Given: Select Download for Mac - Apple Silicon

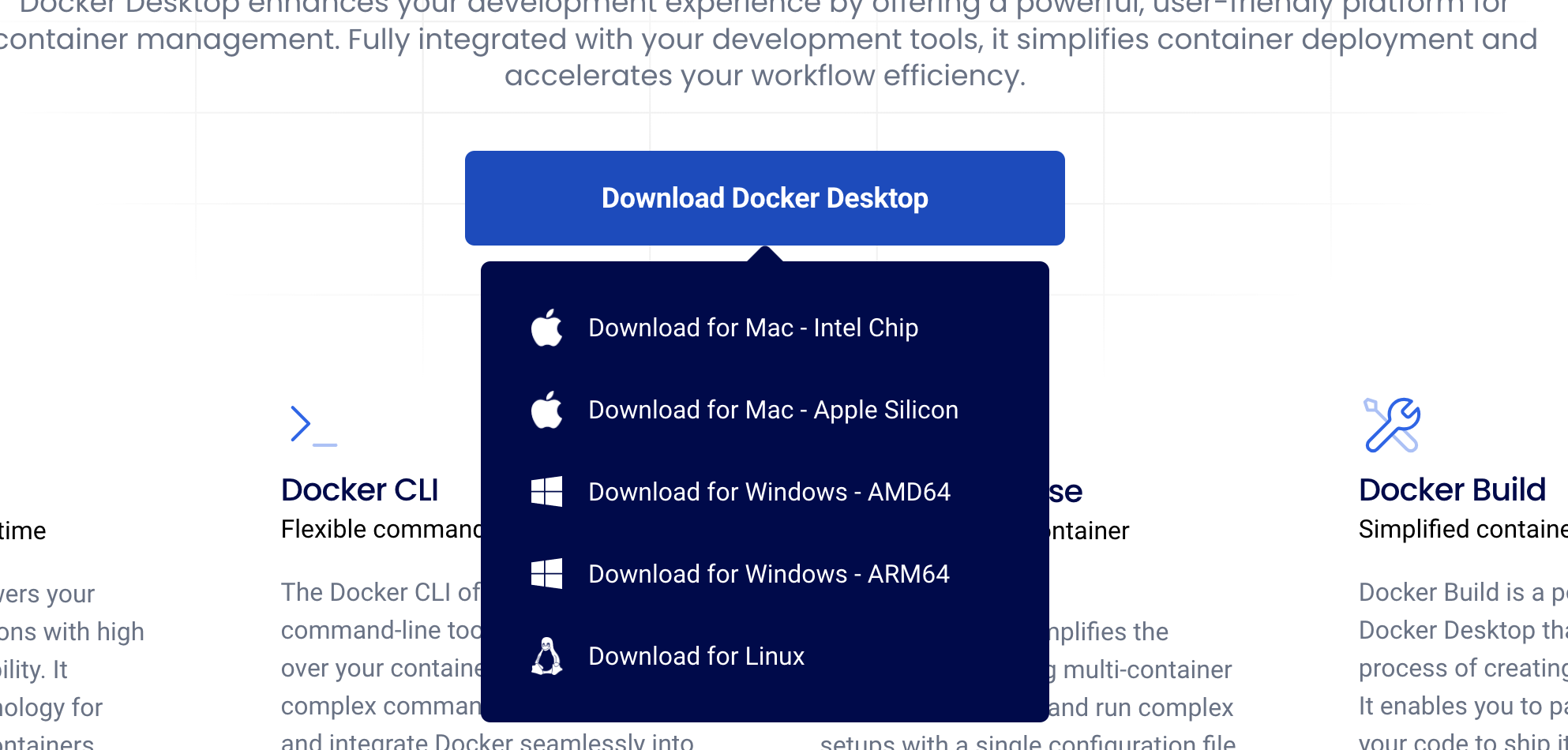Looking at the screenshot, I should tap(773, 410).
